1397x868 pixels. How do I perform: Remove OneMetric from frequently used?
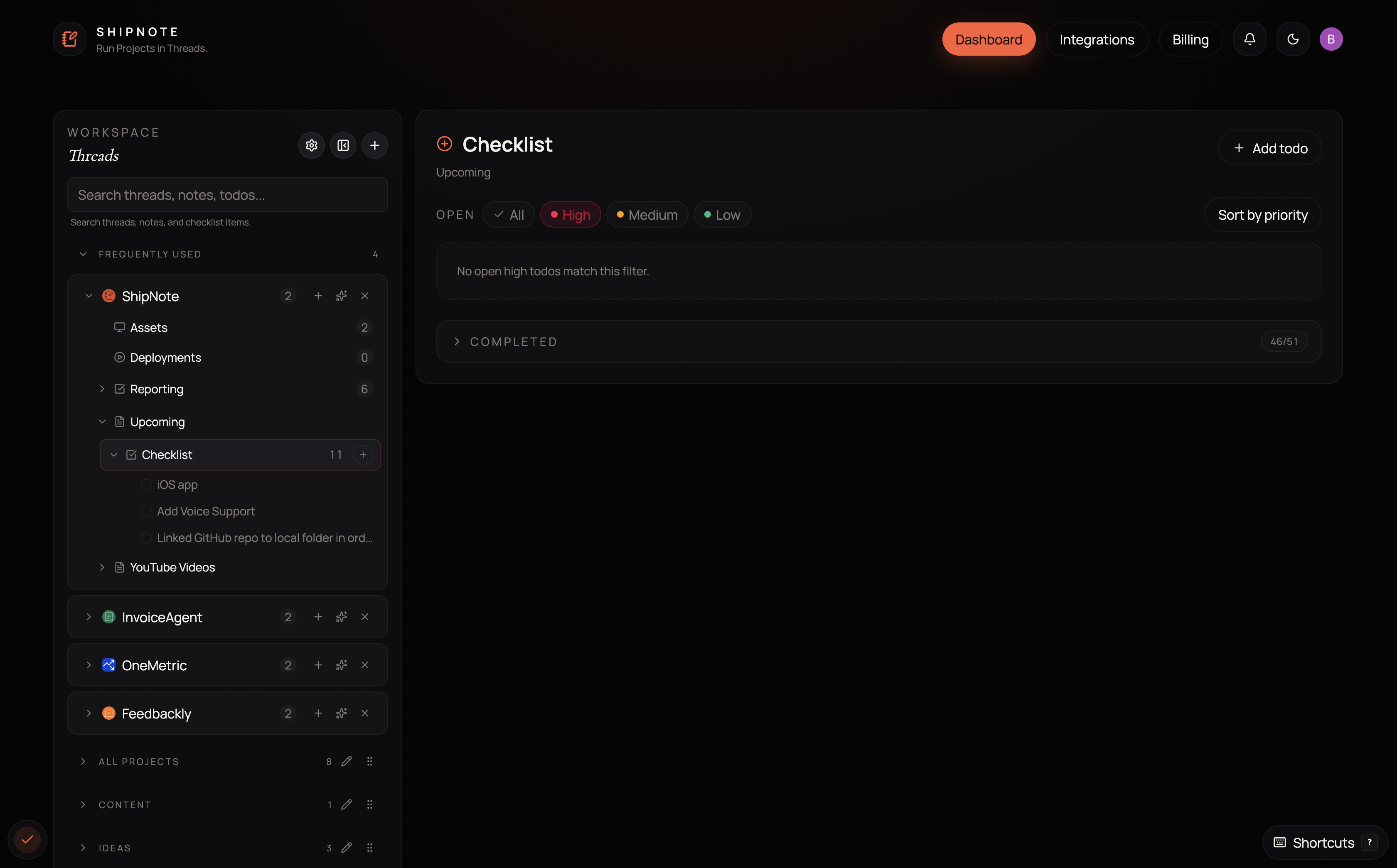pos(364,665)
